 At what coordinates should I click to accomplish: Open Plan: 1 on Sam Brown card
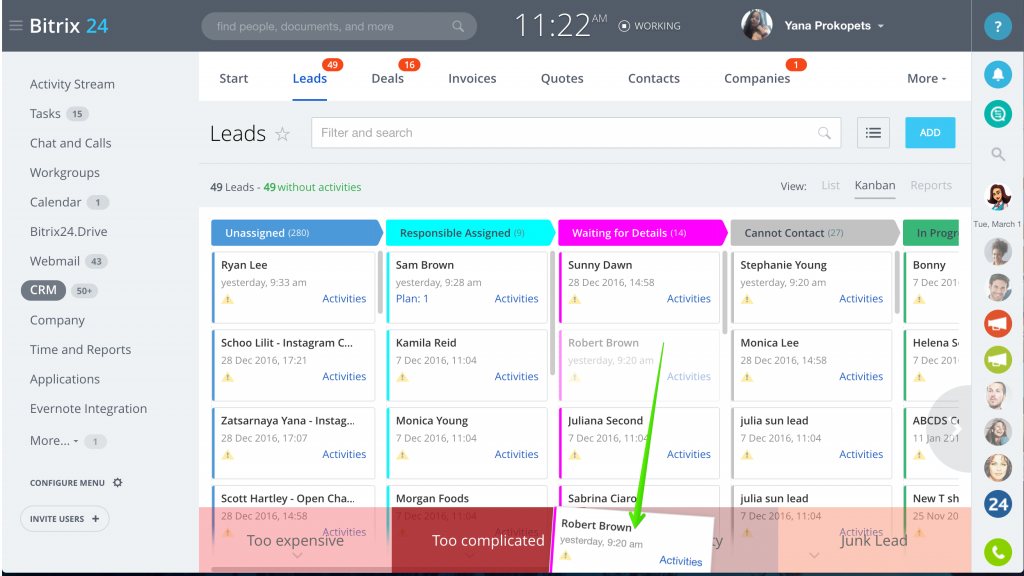tap(412, 298)
